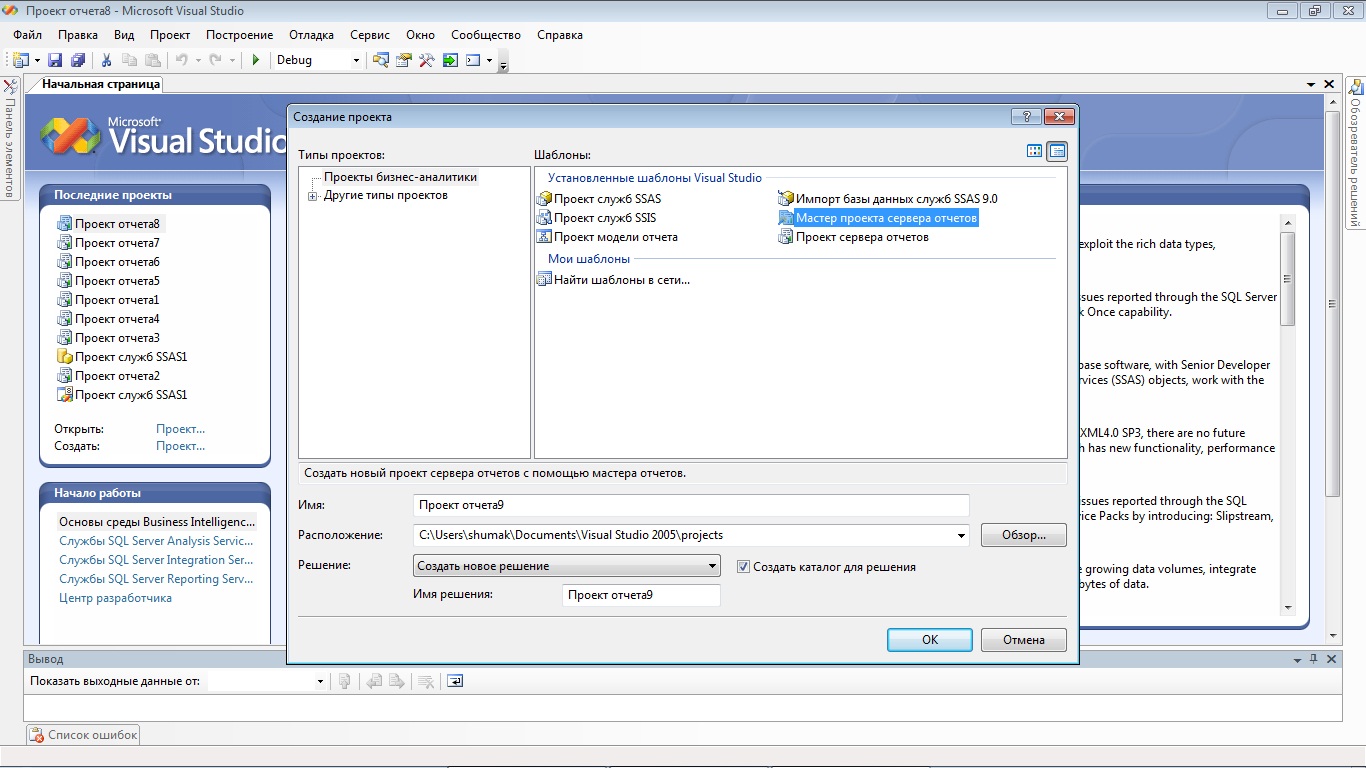Click the Copy toolbar icon
This screenshot has height=768, width=1366.
[x=129, y=60]
